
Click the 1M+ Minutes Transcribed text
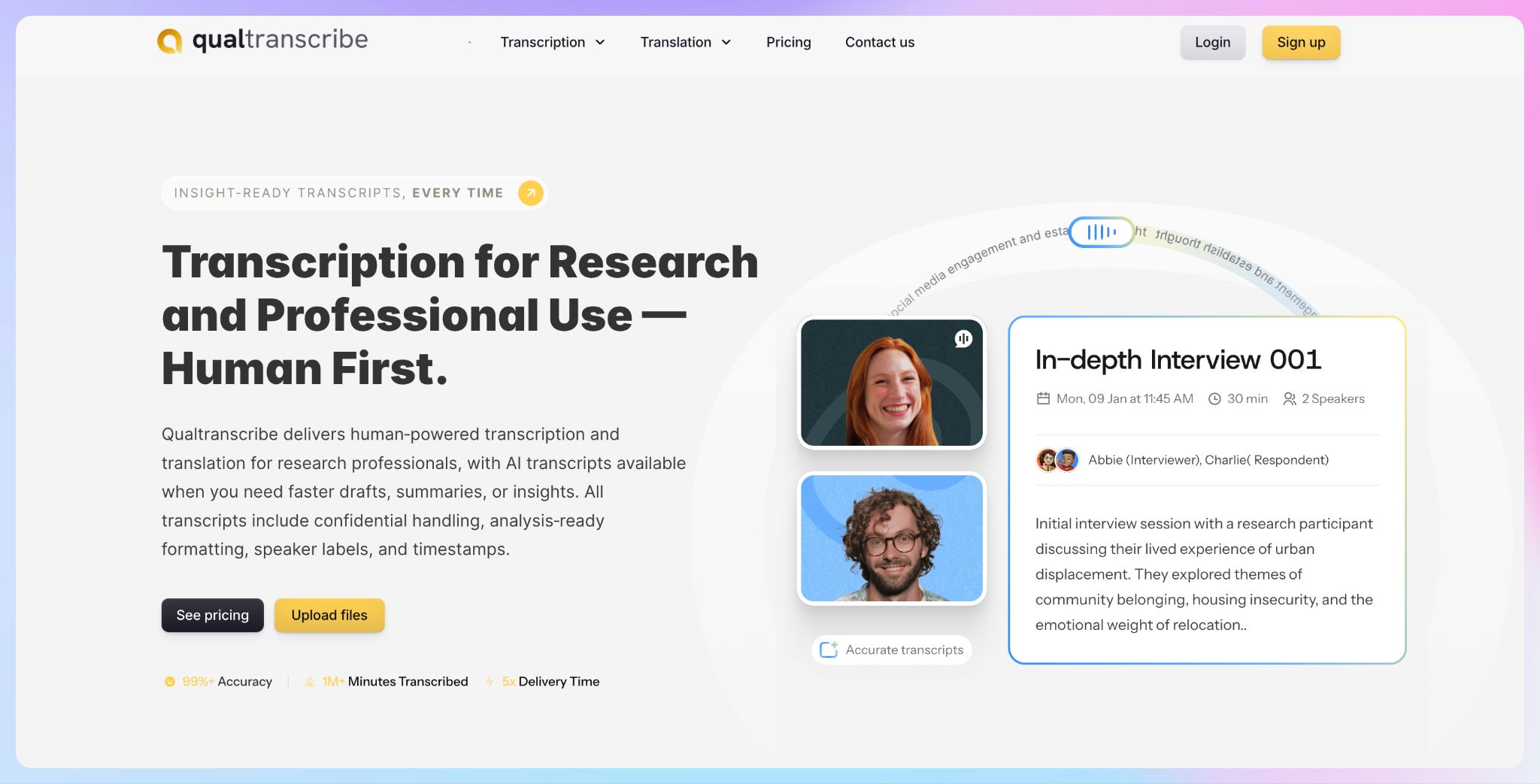(x=395, y=682)
